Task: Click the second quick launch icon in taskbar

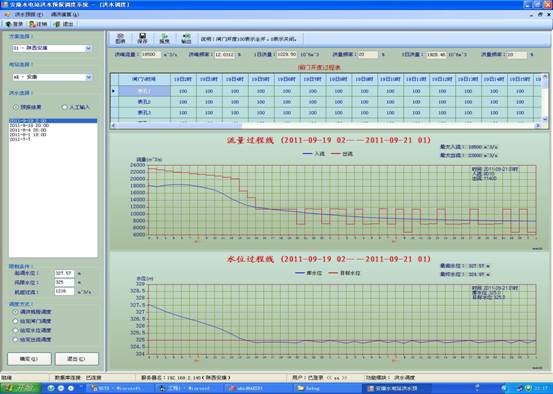Action: 61,388
